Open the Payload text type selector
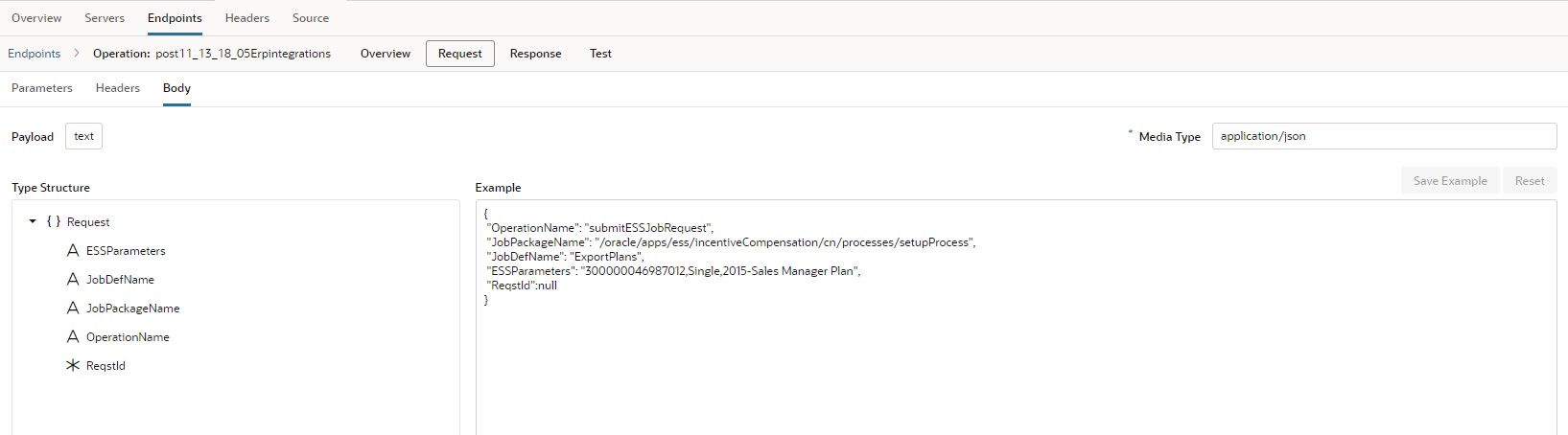The height and width of the screenshot is (435, 1568). [x=83, y=136]
